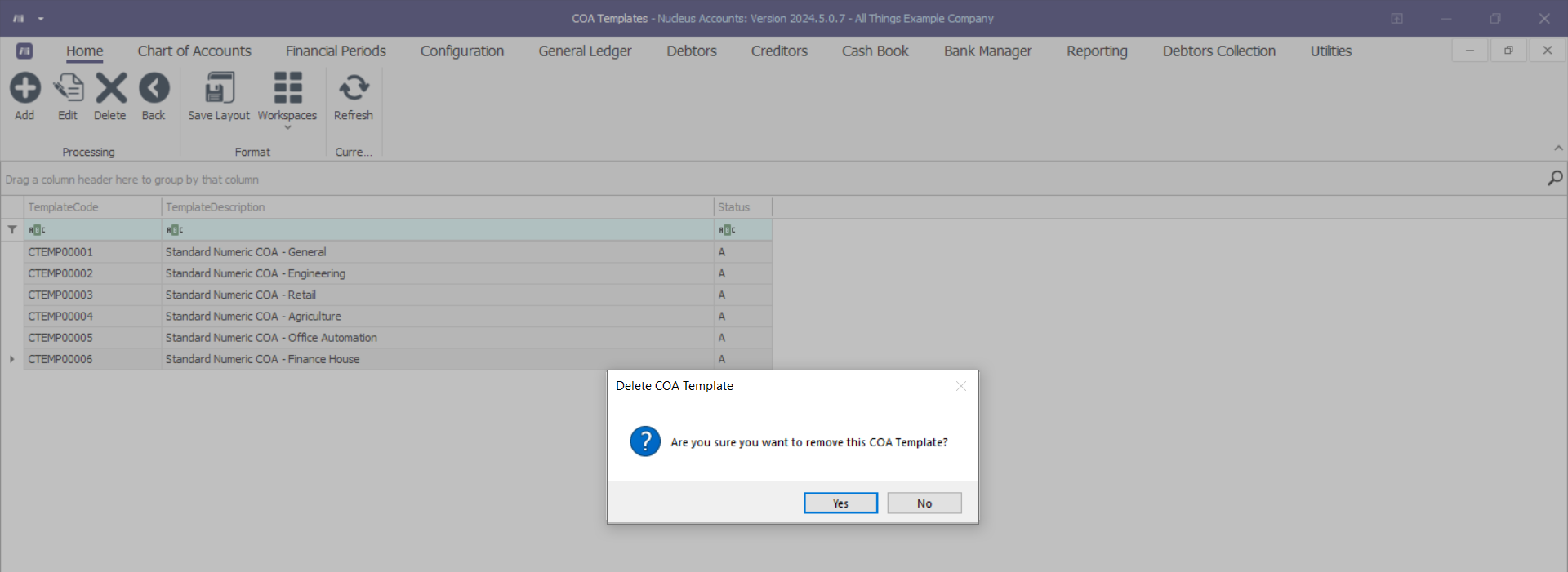
Task: Select the General Ledger tab
Action: (x=585, y=51)
